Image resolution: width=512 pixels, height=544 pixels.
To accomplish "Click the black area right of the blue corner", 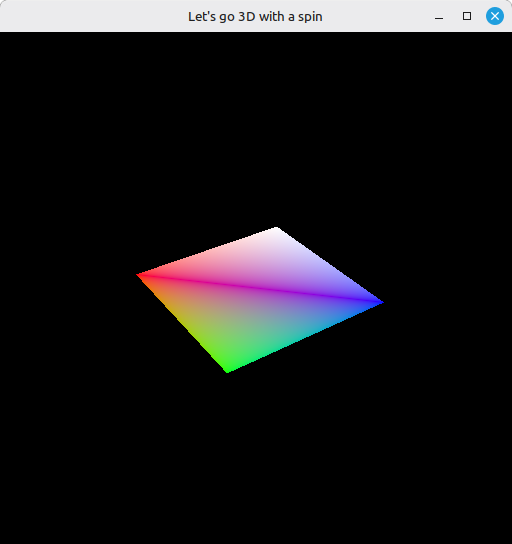I will point(447,303).
